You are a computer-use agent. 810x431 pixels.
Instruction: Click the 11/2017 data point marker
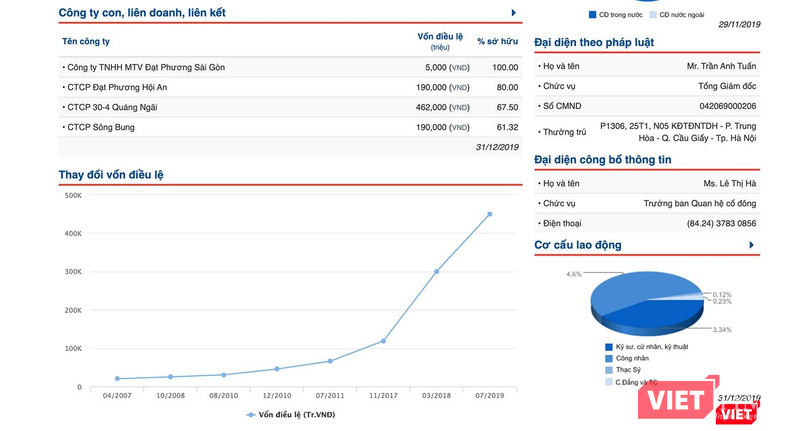[x=383, y=341]
